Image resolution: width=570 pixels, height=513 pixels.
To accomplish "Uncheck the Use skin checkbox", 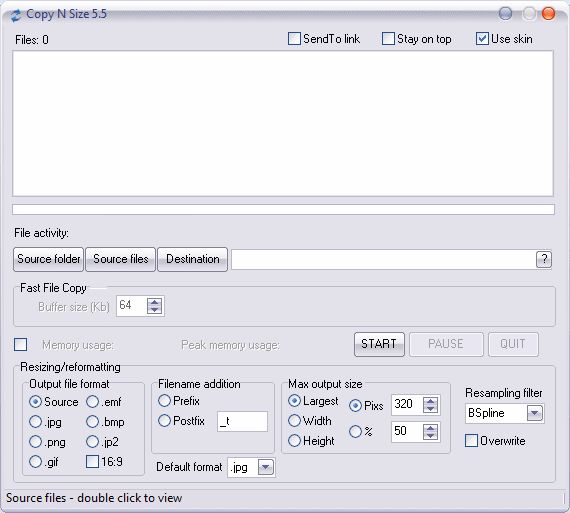I will point(482,39).
